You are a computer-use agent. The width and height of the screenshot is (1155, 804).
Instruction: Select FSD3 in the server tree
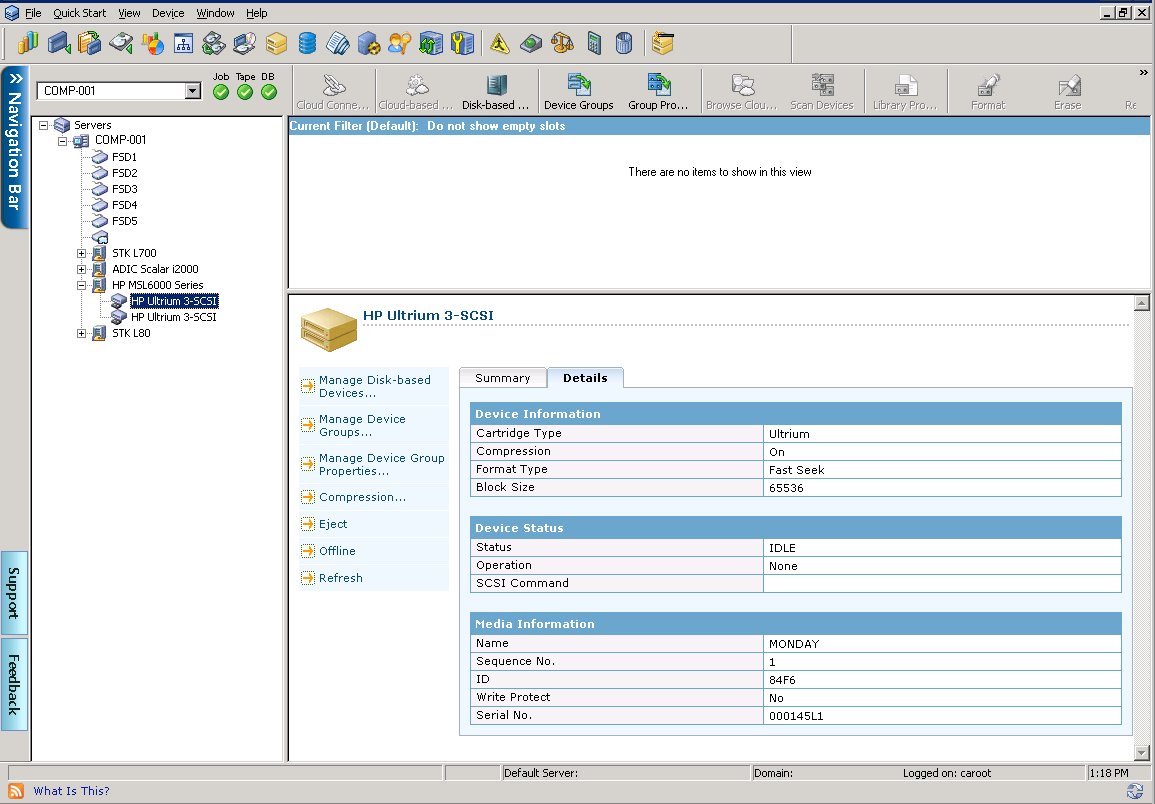tap(124, 189)
